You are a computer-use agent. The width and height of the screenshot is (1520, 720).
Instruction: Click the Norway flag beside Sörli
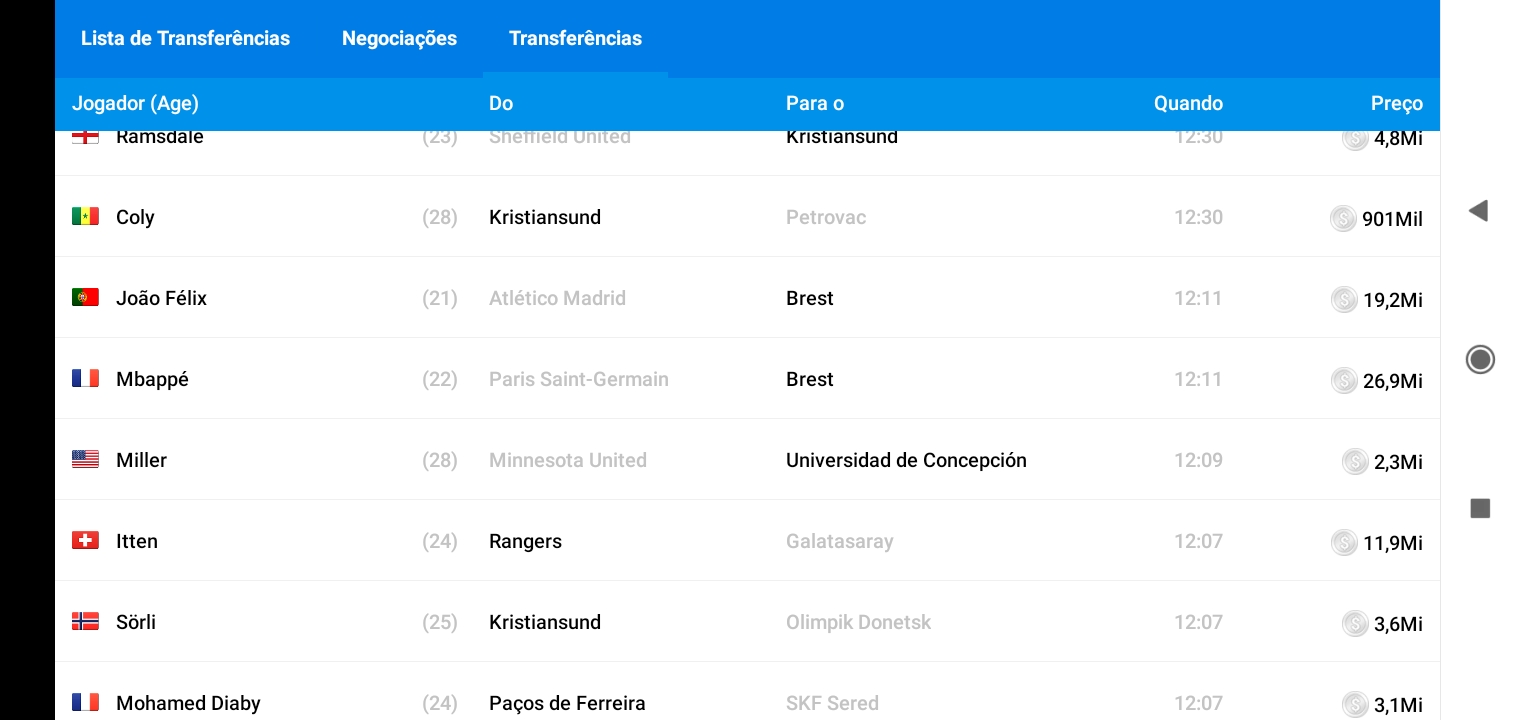(x=85, y=622)
